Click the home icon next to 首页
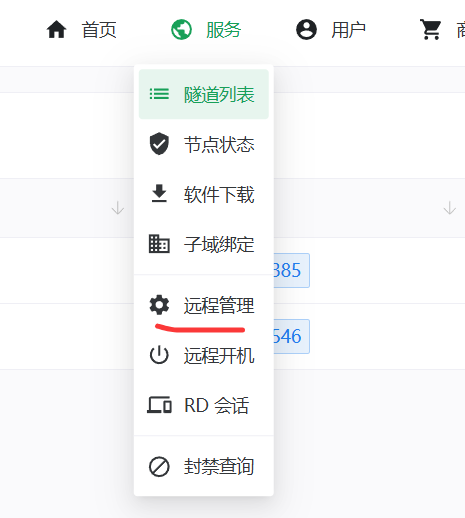The image size is (465, 518). 56,30
